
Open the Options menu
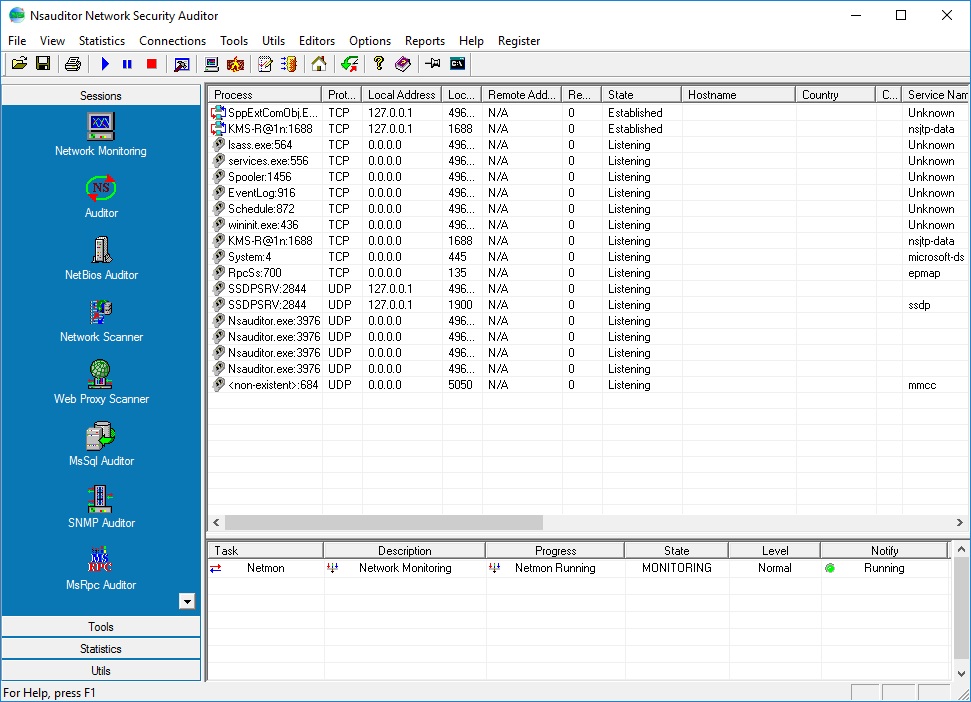[x=370, y=41]
